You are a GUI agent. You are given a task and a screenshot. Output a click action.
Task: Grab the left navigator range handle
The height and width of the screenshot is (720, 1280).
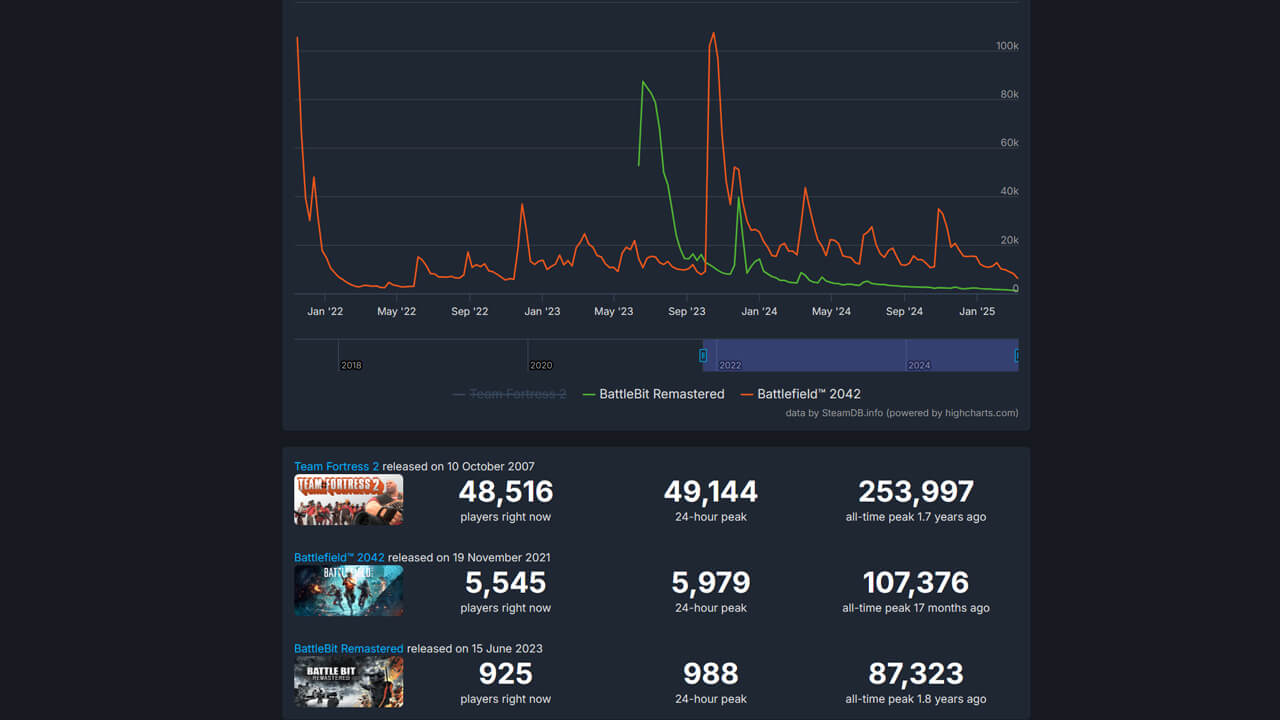coord(703,355)
